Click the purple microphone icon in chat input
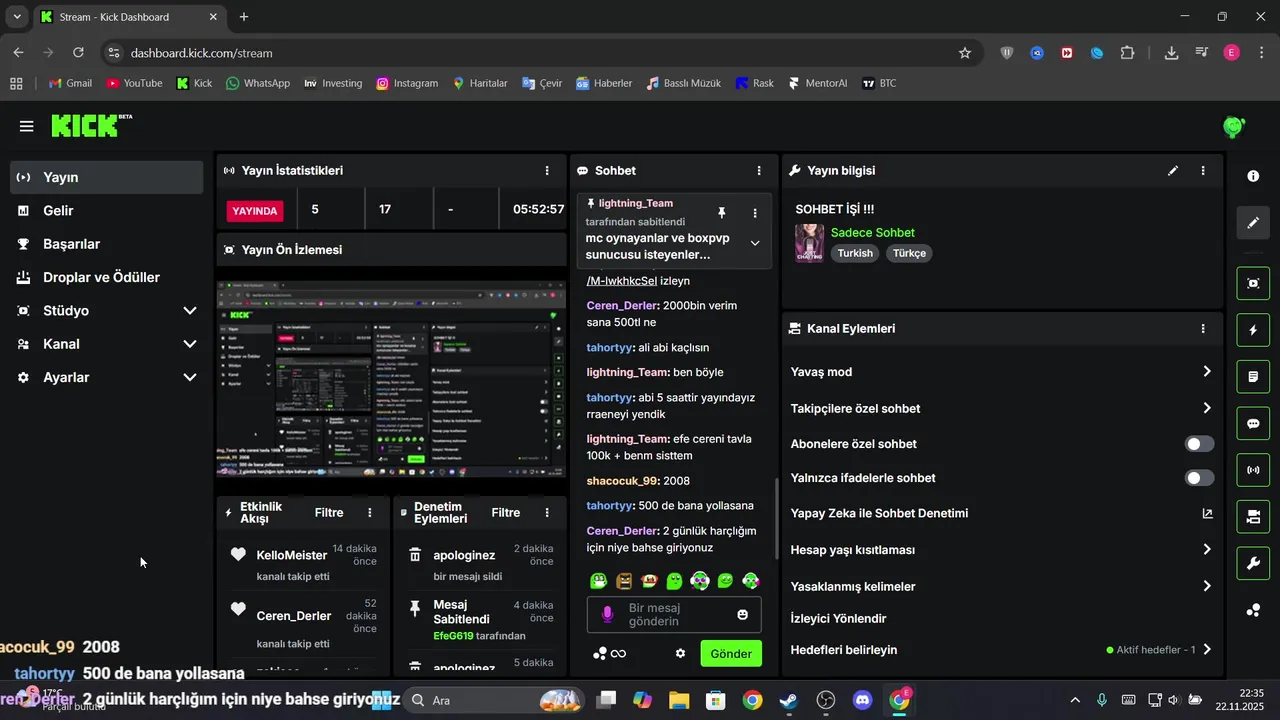The image size is (1280, 720). coord(607,614)
